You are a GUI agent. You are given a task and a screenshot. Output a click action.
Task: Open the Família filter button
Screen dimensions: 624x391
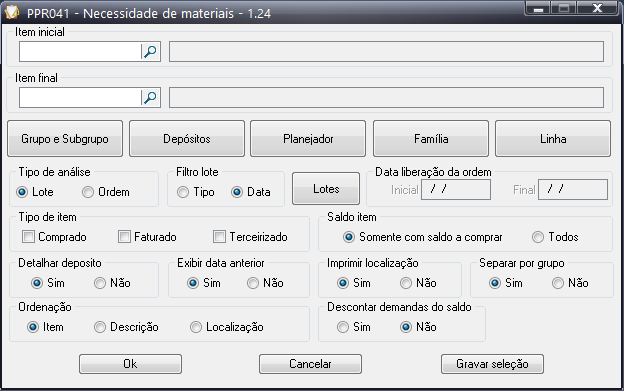point(431,138)
